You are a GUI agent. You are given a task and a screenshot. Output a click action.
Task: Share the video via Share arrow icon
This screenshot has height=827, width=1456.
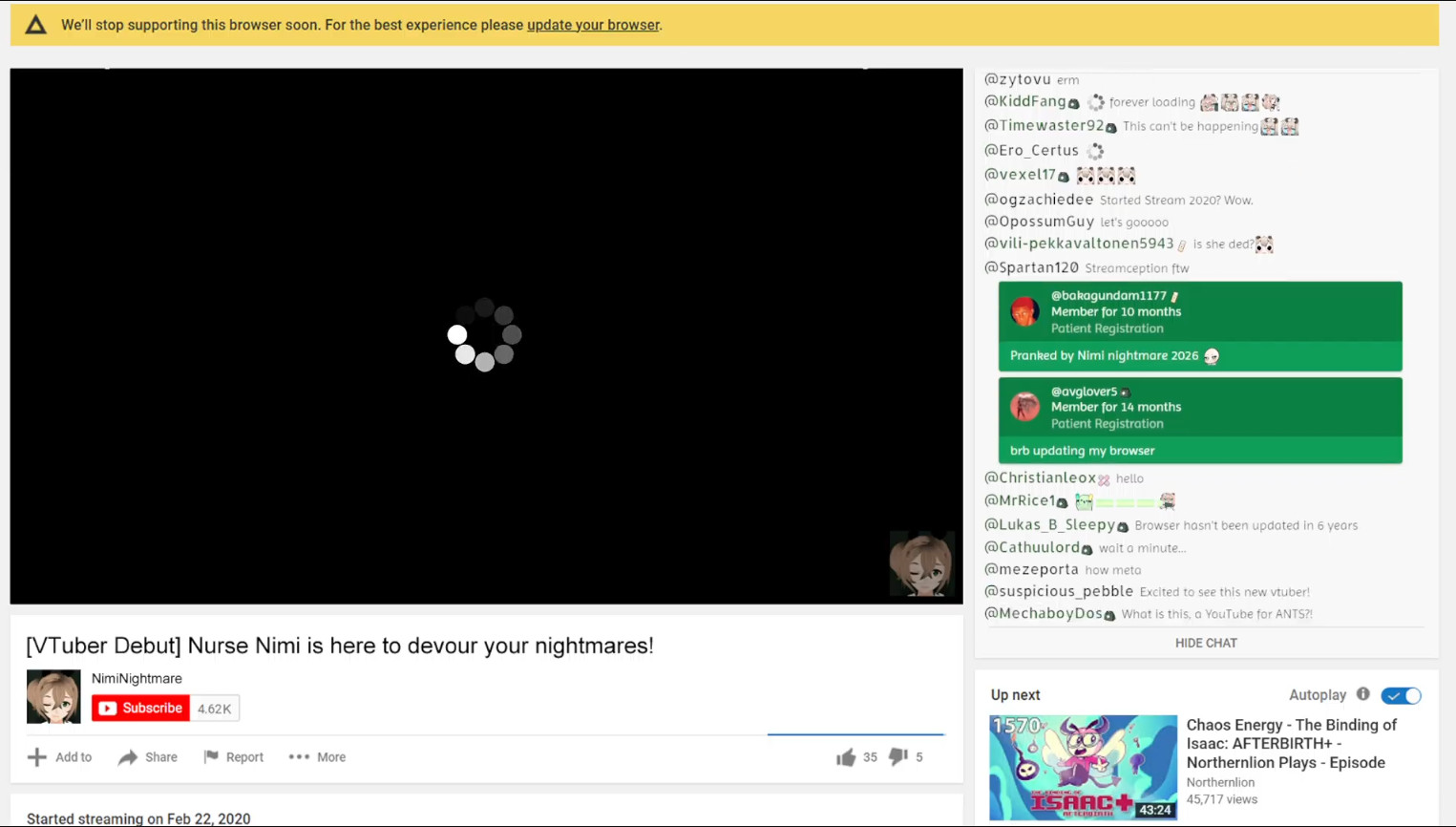click(128, 757)
